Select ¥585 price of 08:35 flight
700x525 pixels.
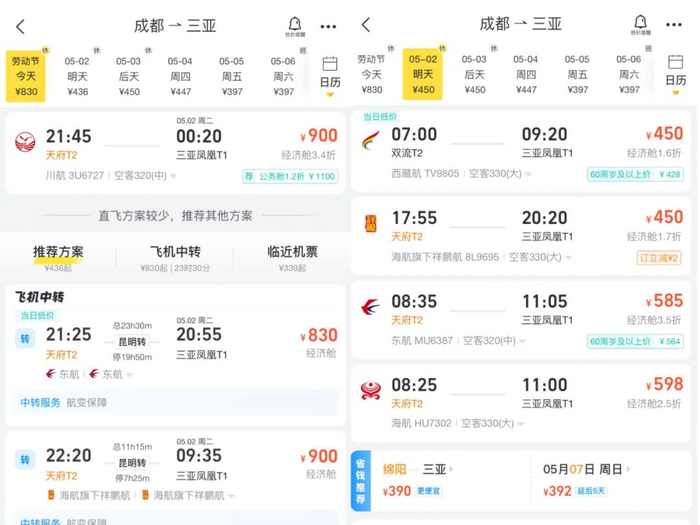(665, 300)
